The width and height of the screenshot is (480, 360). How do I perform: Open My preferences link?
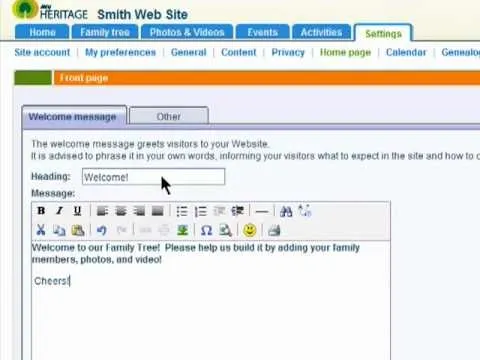(x=120, y=52)
